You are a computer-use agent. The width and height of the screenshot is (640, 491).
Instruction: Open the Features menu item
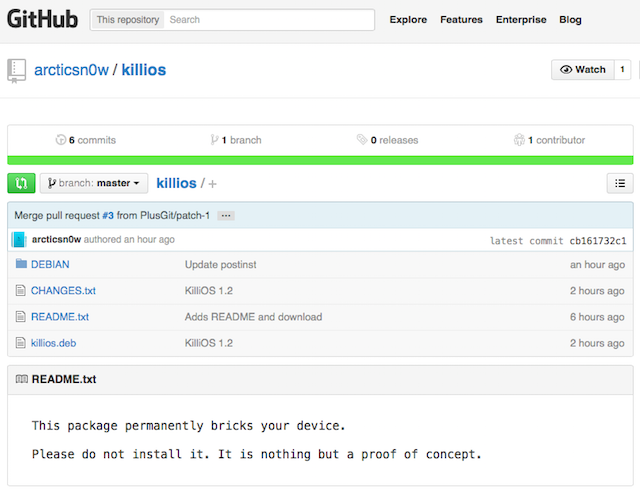coord(461,20)
